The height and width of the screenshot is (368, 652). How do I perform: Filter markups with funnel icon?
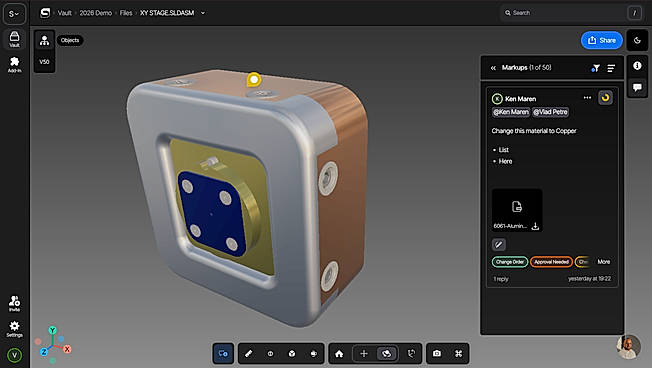pyautogui.click(x=595, y=68)
